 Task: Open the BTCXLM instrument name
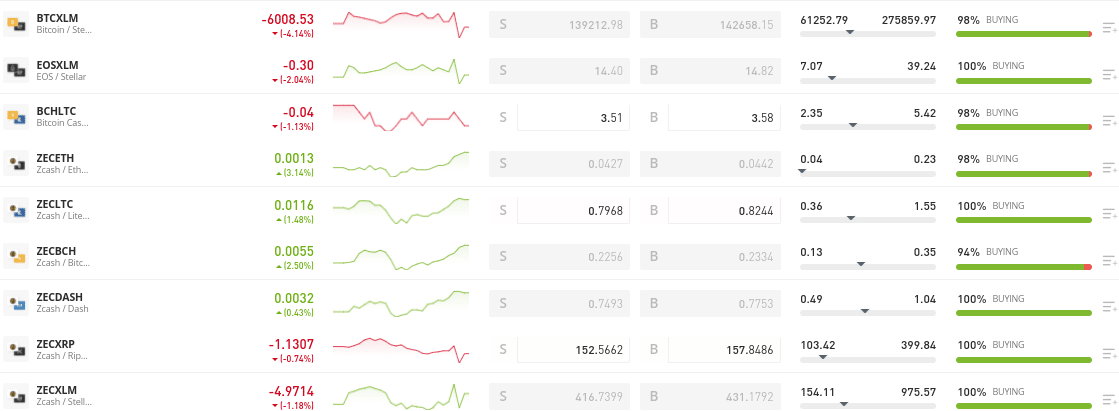click(59, 19)
